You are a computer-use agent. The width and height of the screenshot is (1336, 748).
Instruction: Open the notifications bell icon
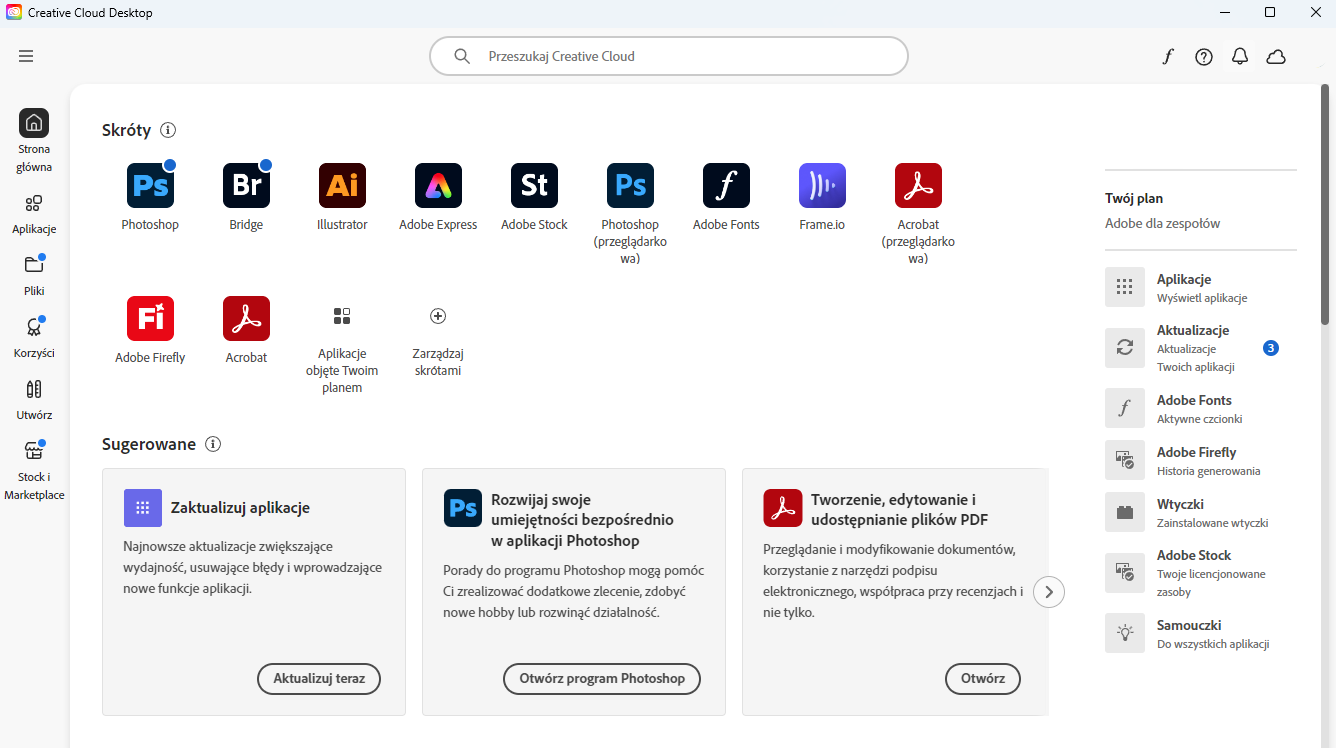click(x=1240, y=57)
